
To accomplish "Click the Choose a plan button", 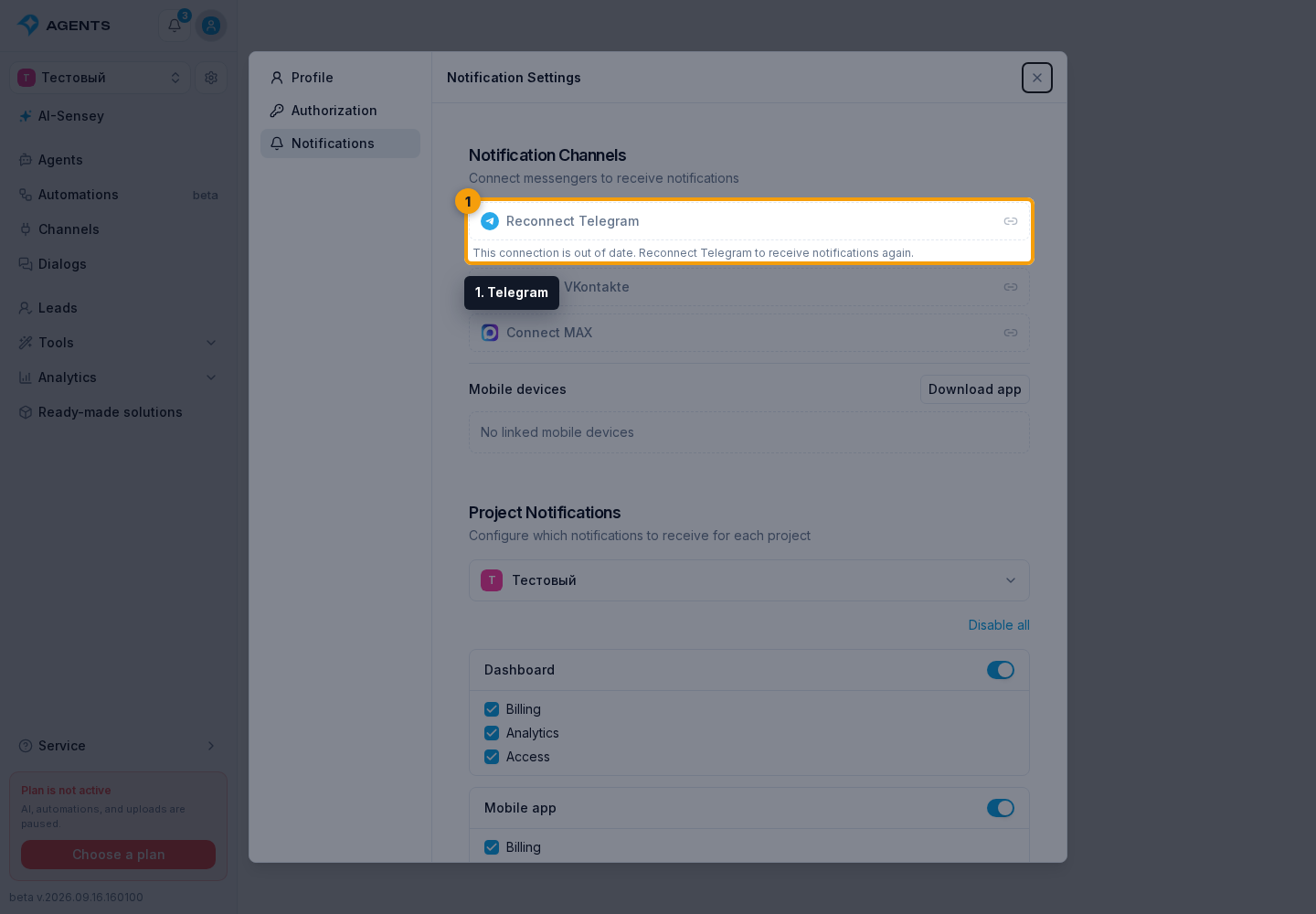I will click(x=119, y=855).
